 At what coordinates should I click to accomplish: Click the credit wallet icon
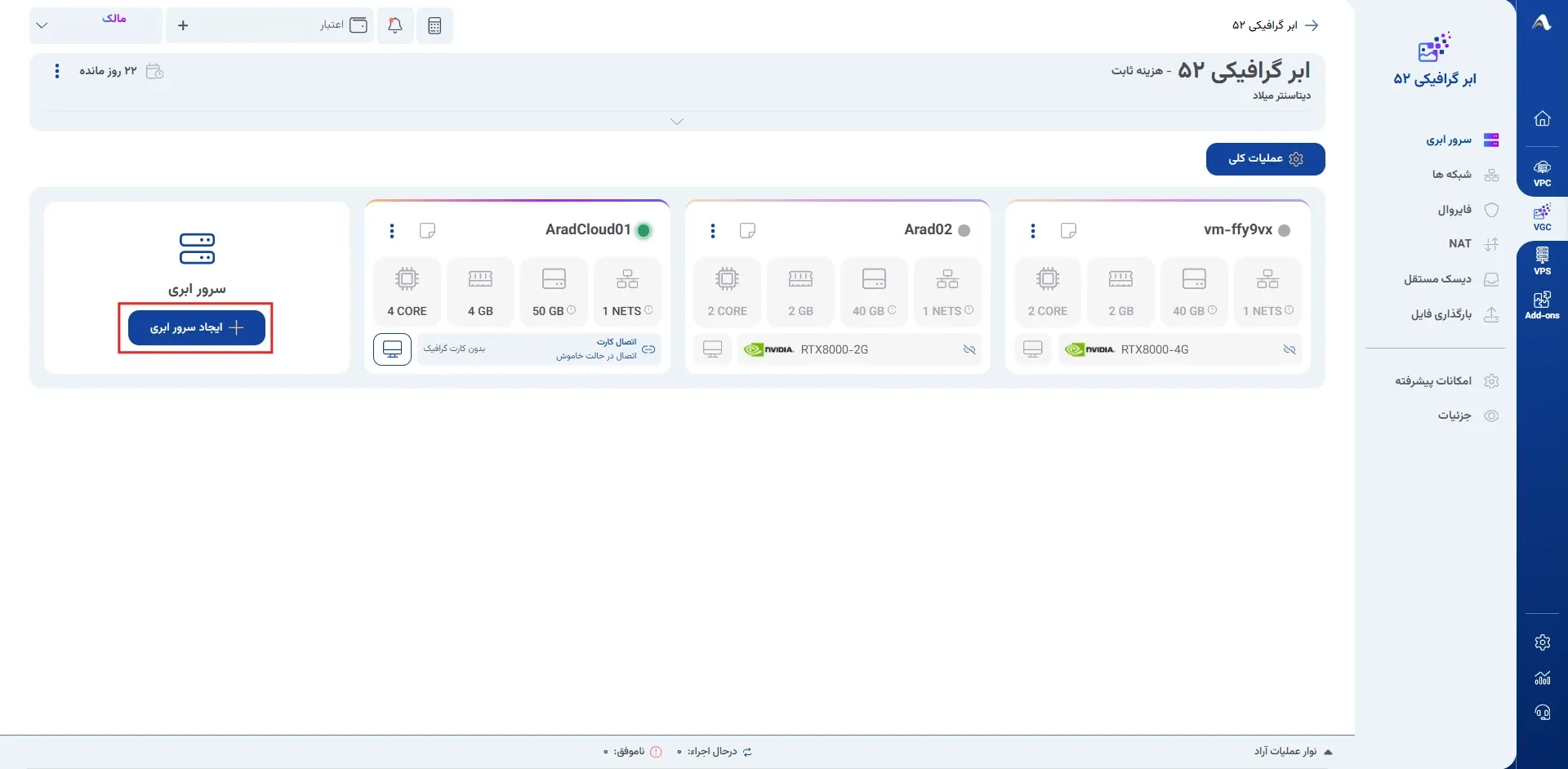coord(359,25)
